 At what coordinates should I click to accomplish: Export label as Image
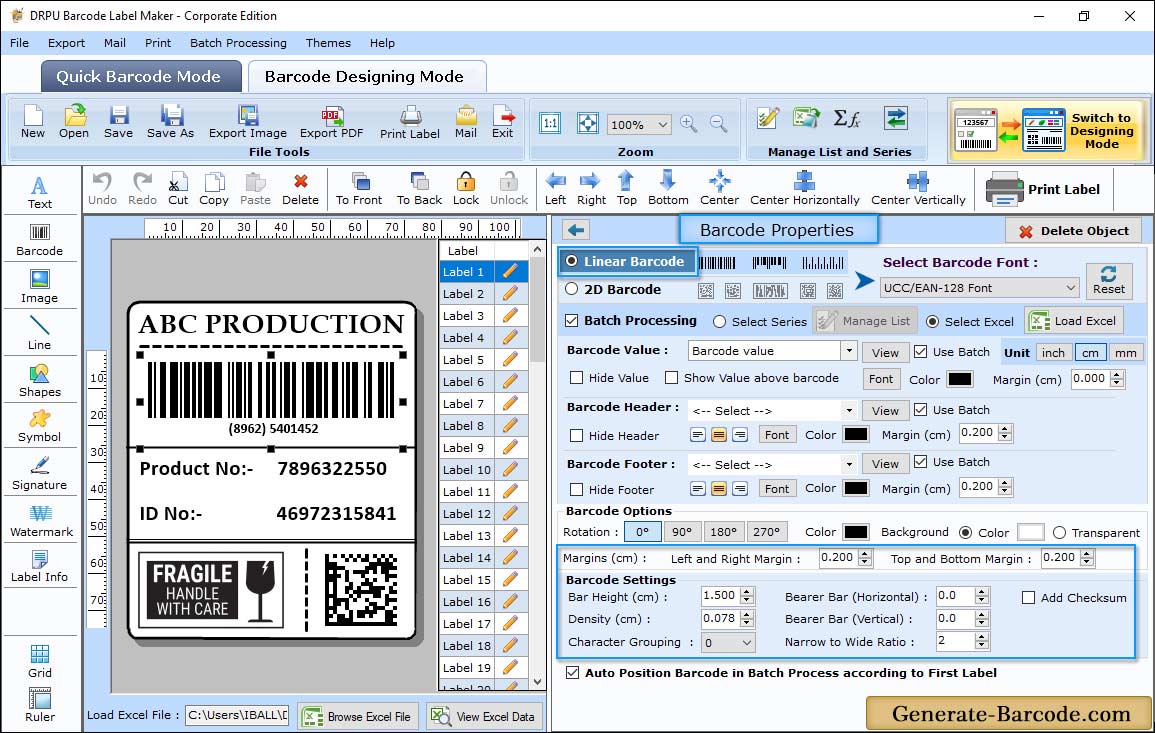pyautogui.click(x=248, y=122)
